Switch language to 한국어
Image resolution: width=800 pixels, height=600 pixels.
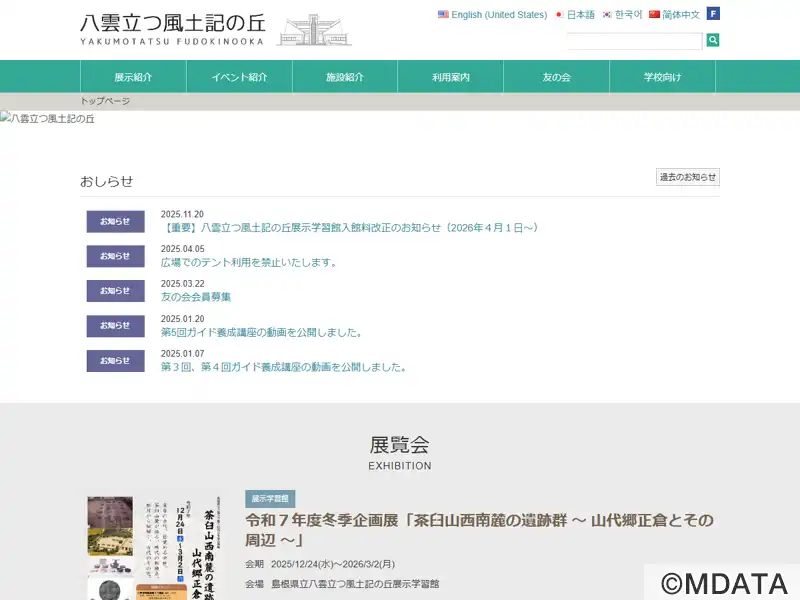622,15
